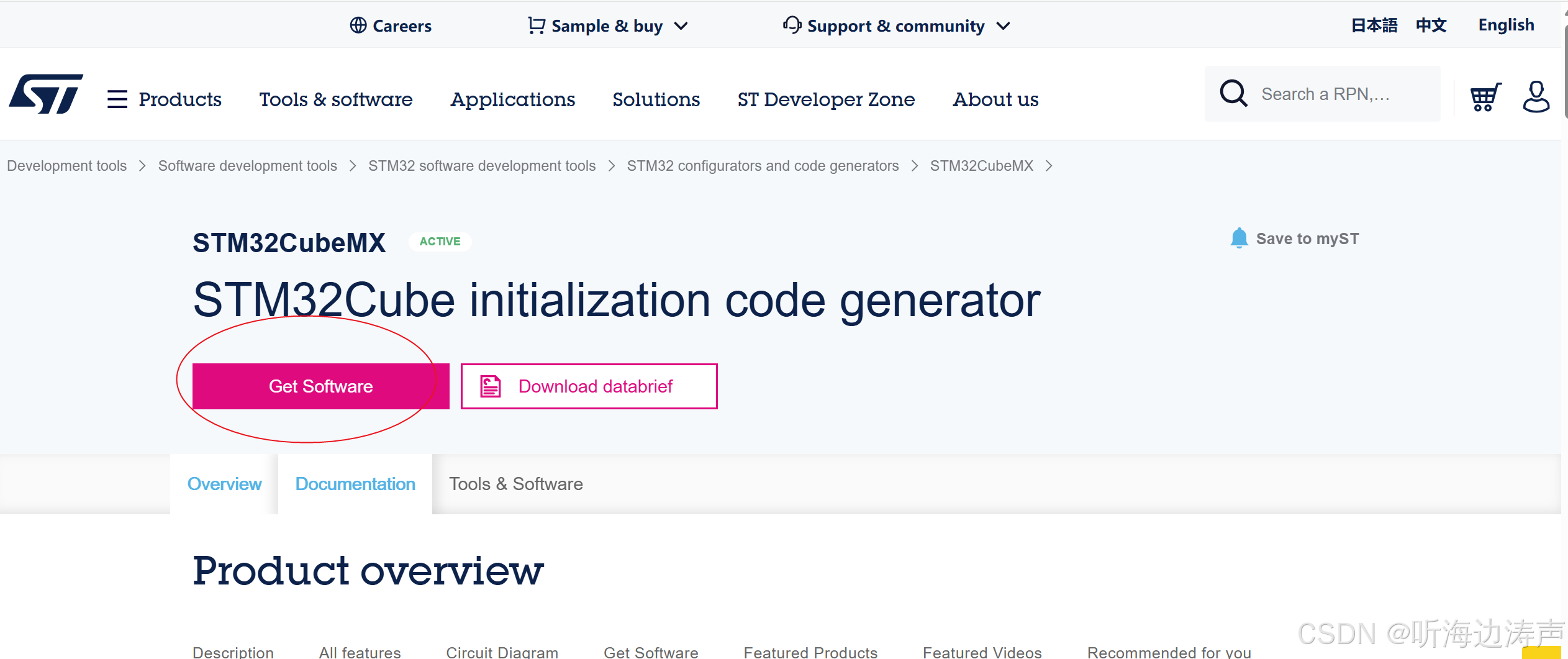Switch language to Japanese (日本語)

[1374, 25]
